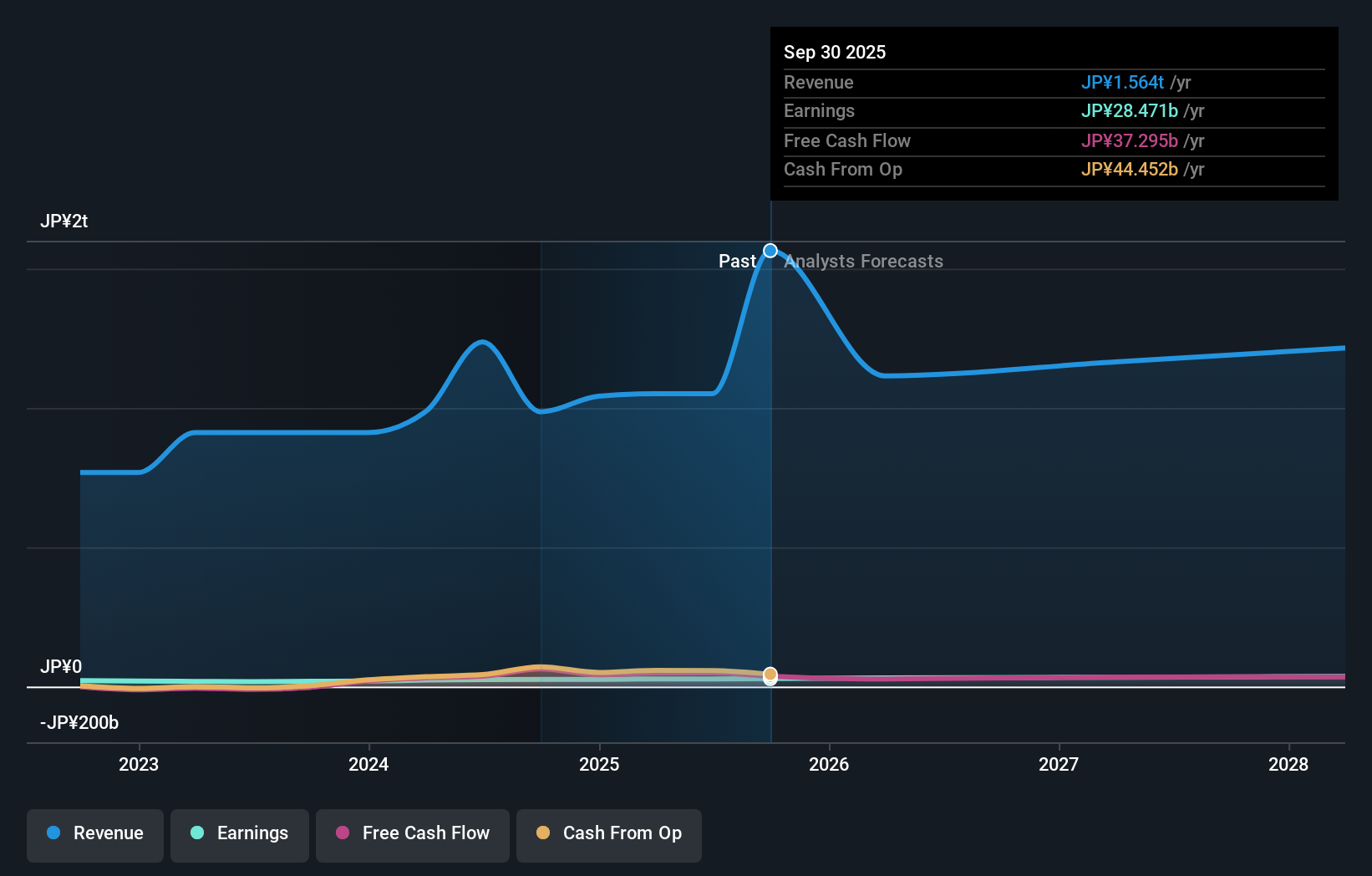The image size is (1372, 876).
Task: Click the Past label on the chart
Action: pyautogui.click(x=736, y=262)
